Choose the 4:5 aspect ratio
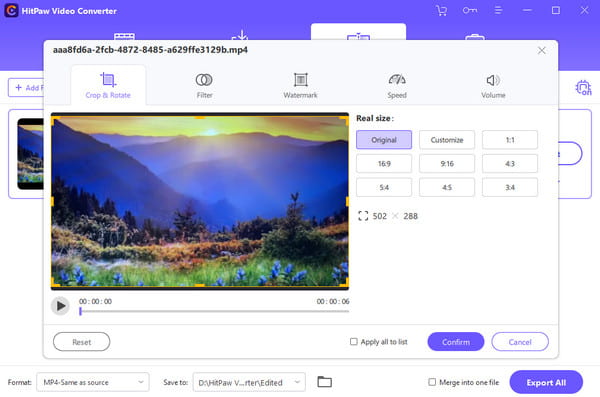Screen dimensions: 600x397 coord(447,187)
